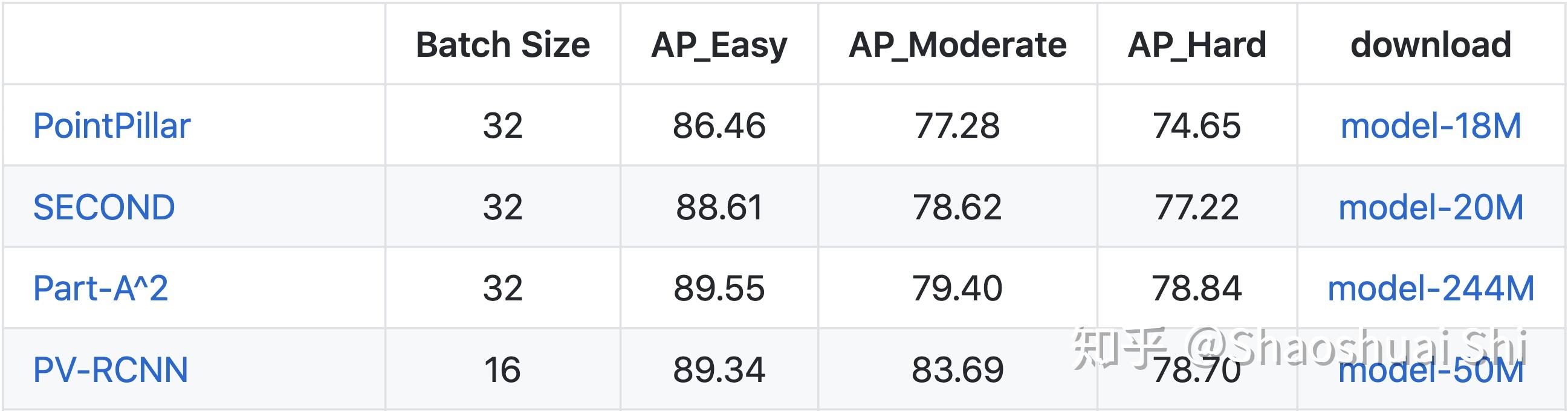This screenshot has height=411, width=1568.
Task: Click the 83.69 AP_Moderate value
Action: pos(957,369)
